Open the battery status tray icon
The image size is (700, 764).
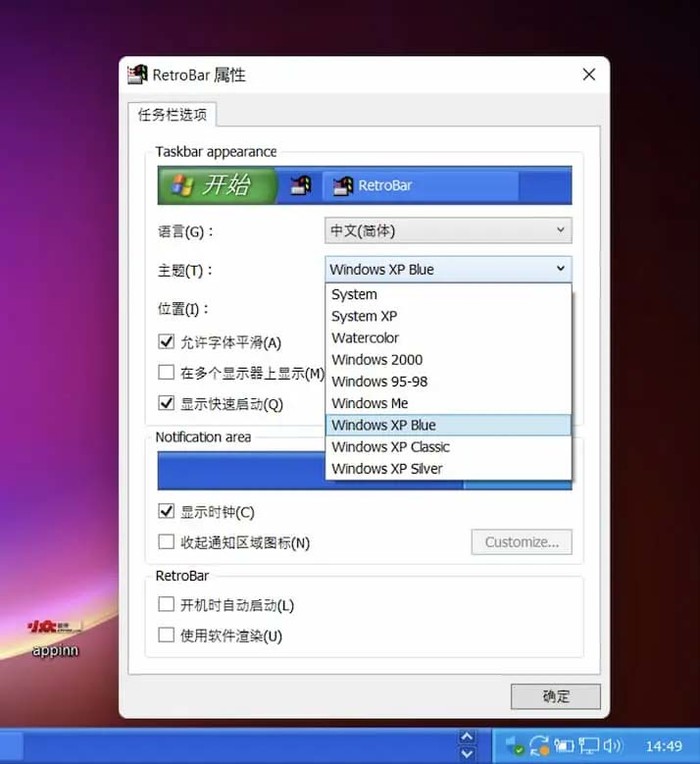coord(564,745)
